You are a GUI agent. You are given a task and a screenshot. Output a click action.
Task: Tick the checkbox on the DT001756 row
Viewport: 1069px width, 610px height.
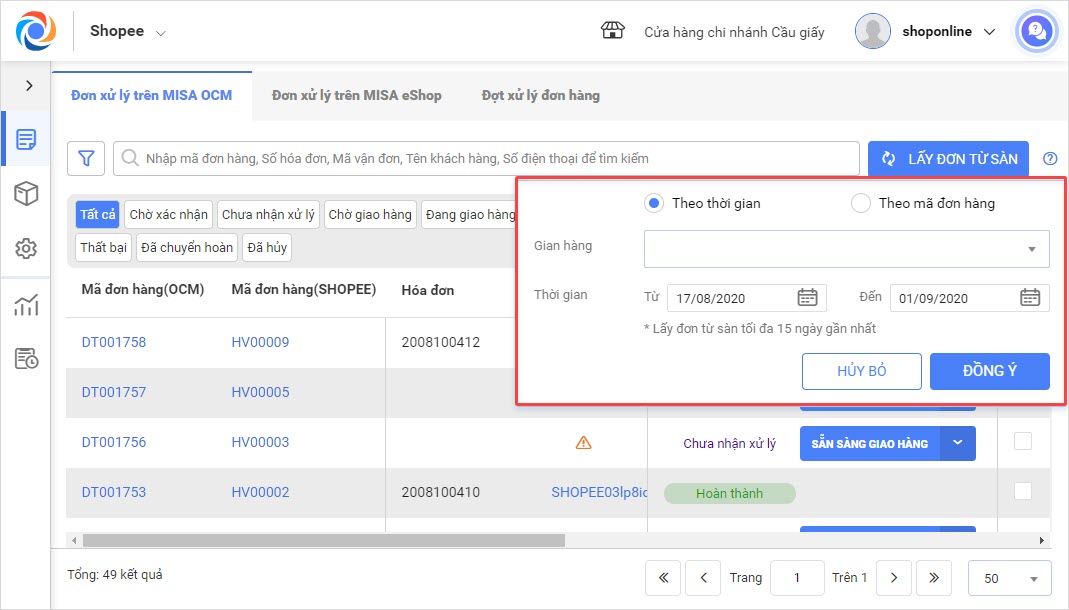[1022, 441]
